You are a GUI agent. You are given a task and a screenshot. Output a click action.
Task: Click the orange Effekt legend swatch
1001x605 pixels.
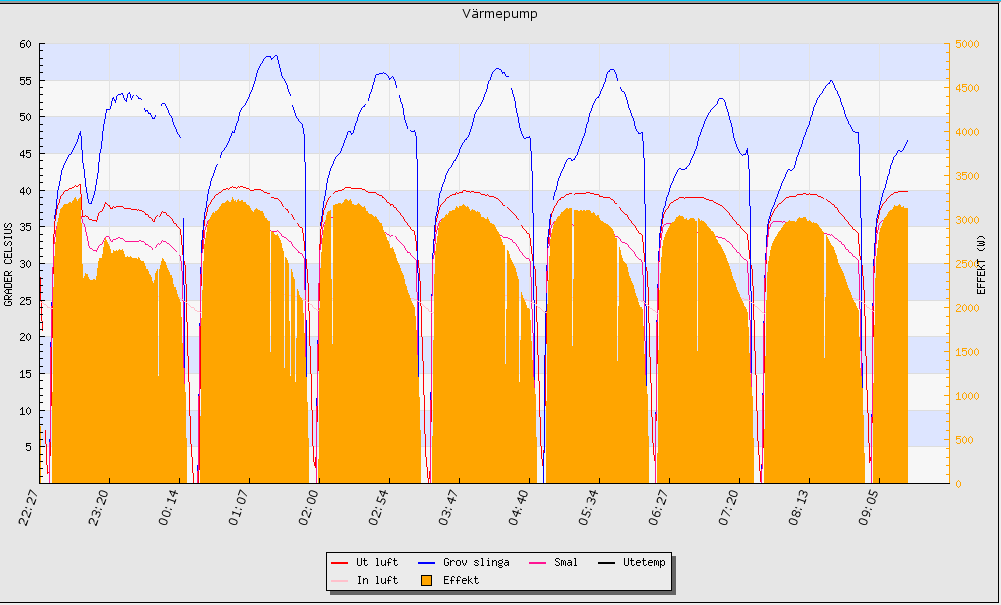(x=426, y=580)
